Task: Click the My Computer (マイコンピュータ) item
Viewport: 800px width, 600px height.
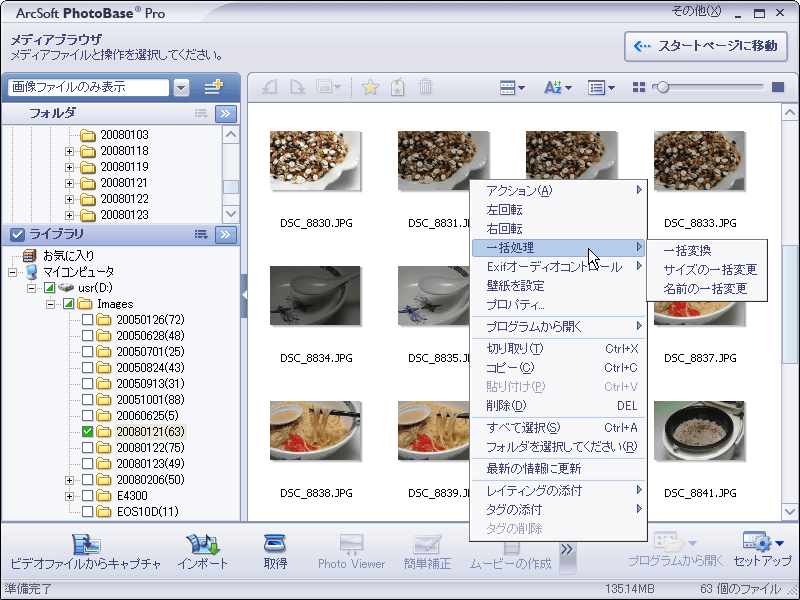Action: pyautogui.click(x=79, y=271)
